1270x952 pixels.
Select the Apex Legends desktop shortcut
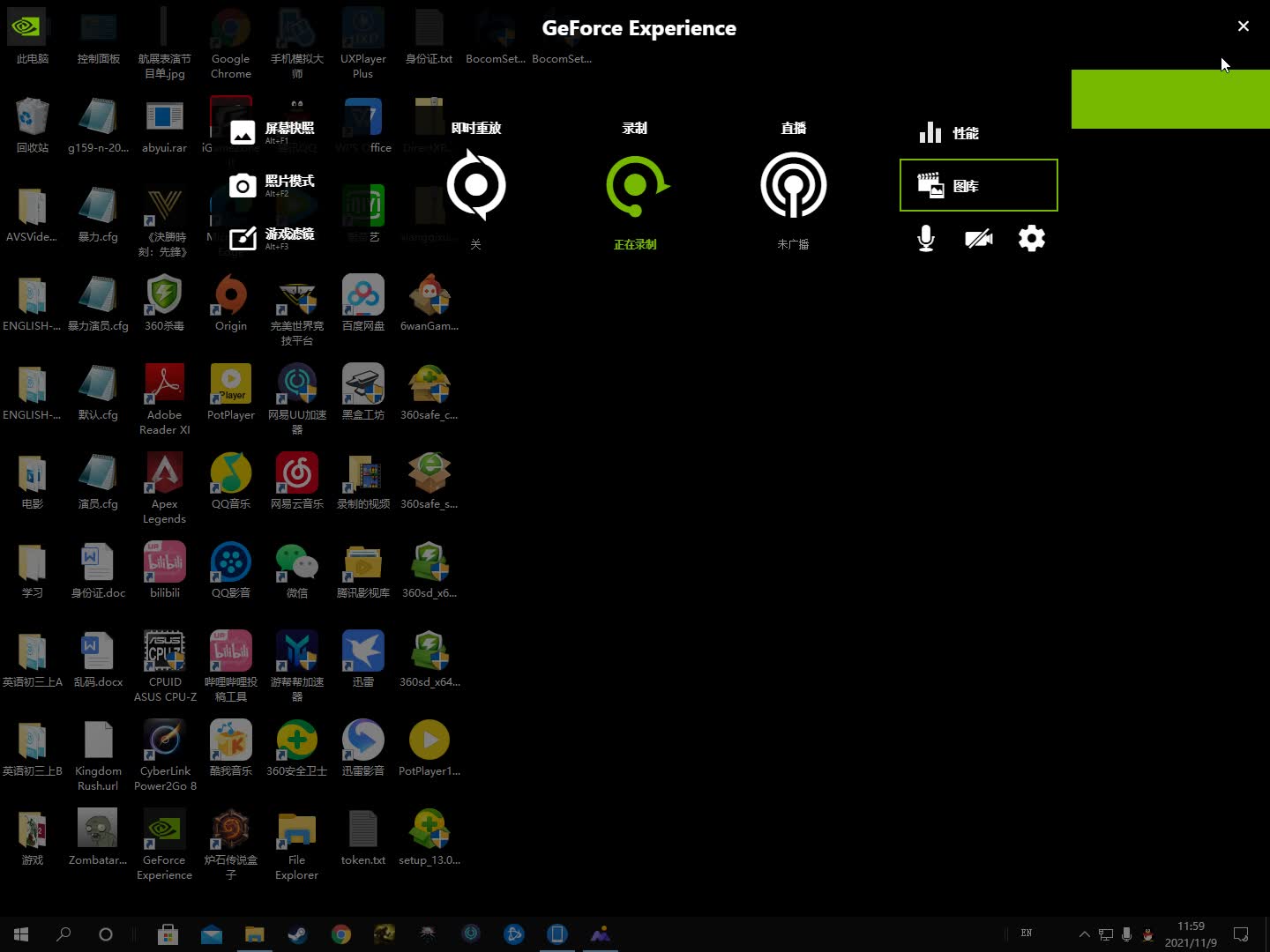coord(165,488)
